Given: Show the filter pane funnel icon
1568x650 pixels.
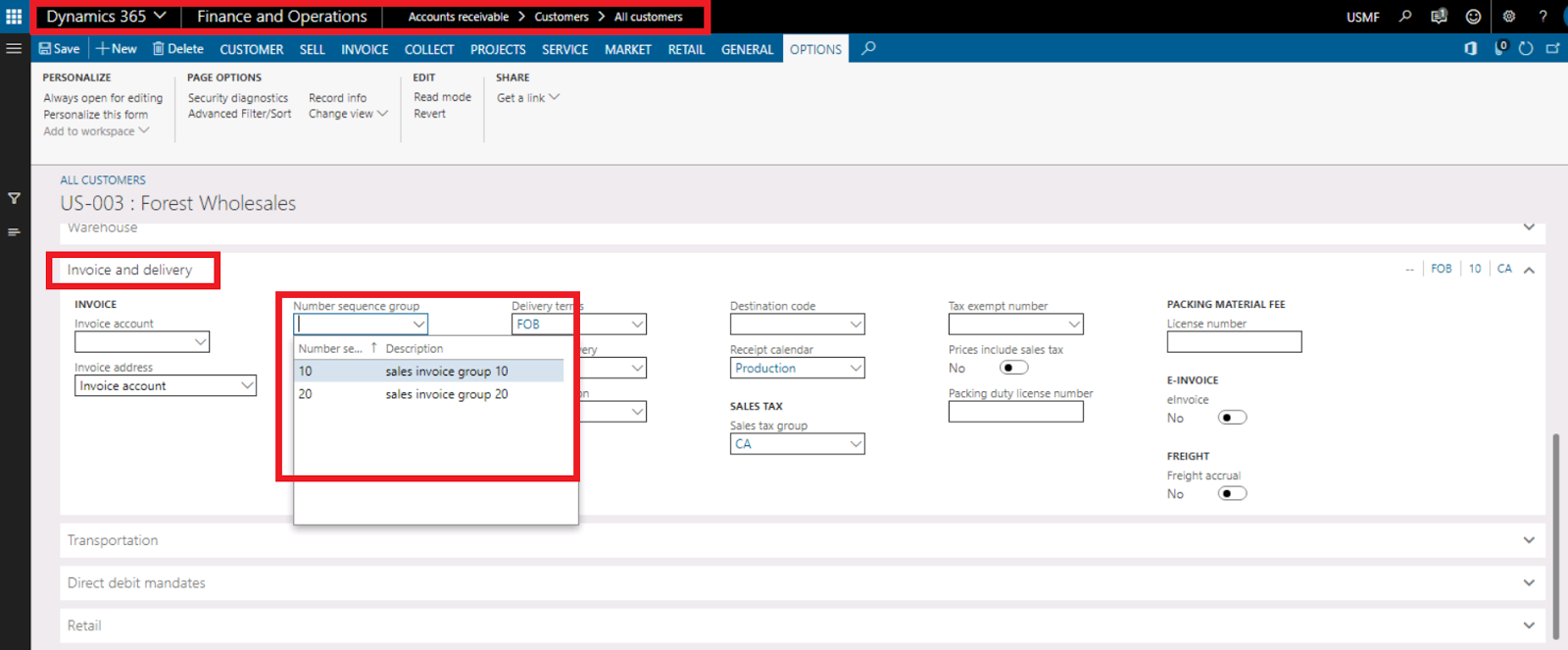Looking at the screenshot, I should click(14, 198).
